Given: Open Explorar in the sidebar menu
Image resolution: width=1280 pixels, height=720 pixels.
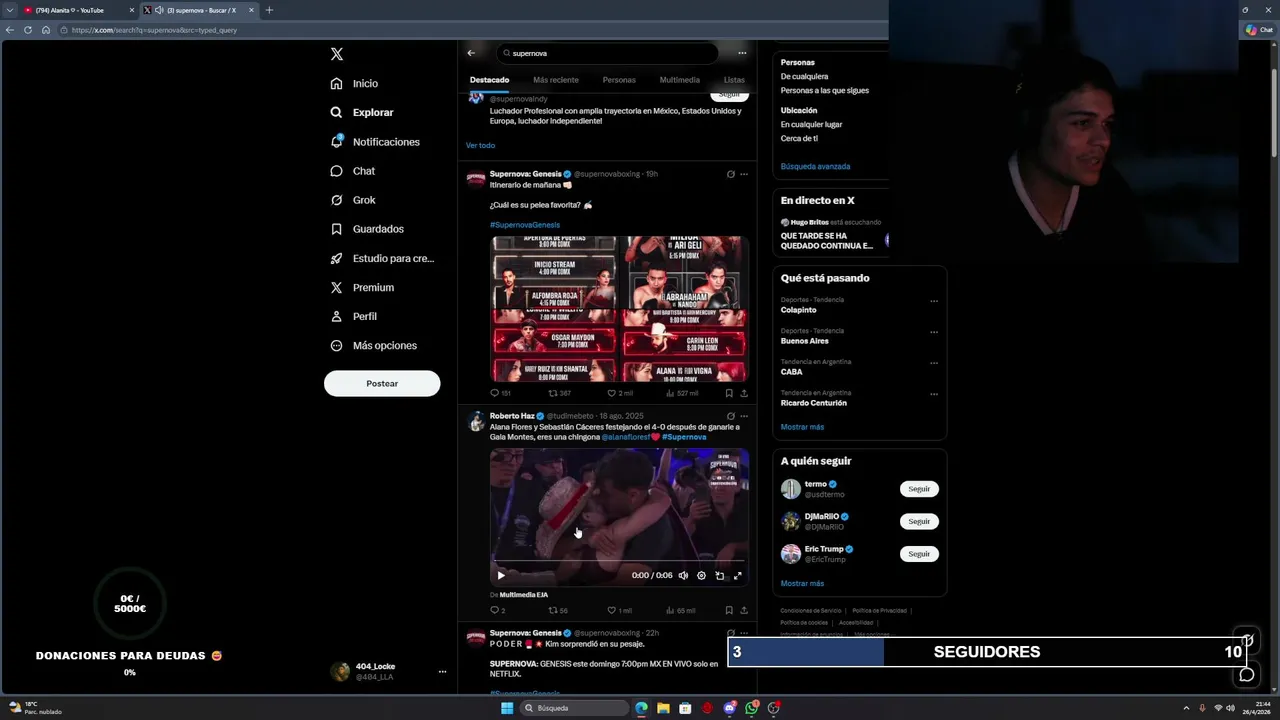Looking at the screenshot, I should (x=361, y=113).
